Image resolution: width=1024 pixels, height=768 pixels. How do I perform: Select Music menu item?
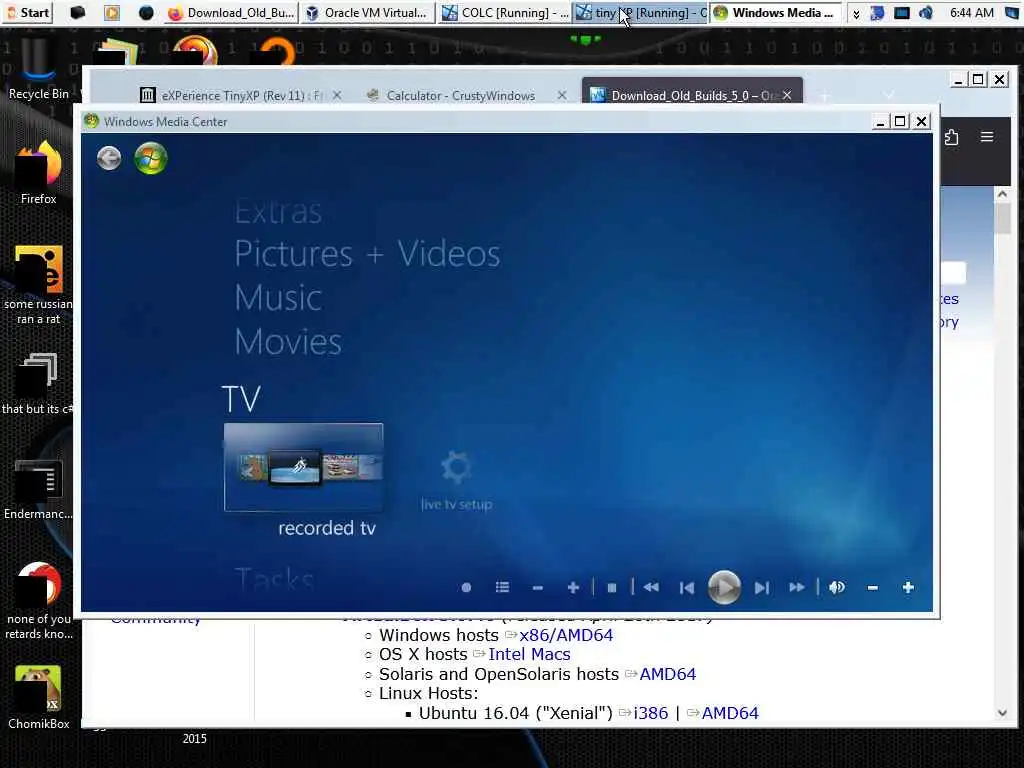click(278, 298)
